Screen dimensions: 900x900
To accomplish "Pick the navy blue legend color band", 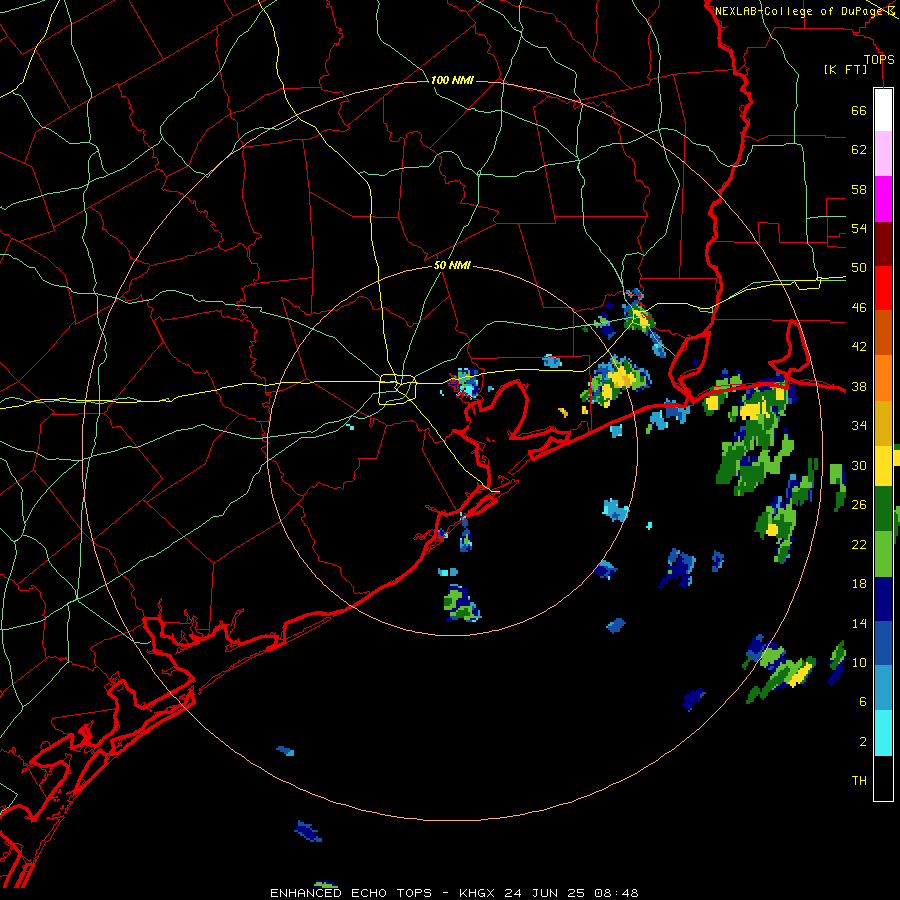I will pyautogui.click(x=883, y=599).
